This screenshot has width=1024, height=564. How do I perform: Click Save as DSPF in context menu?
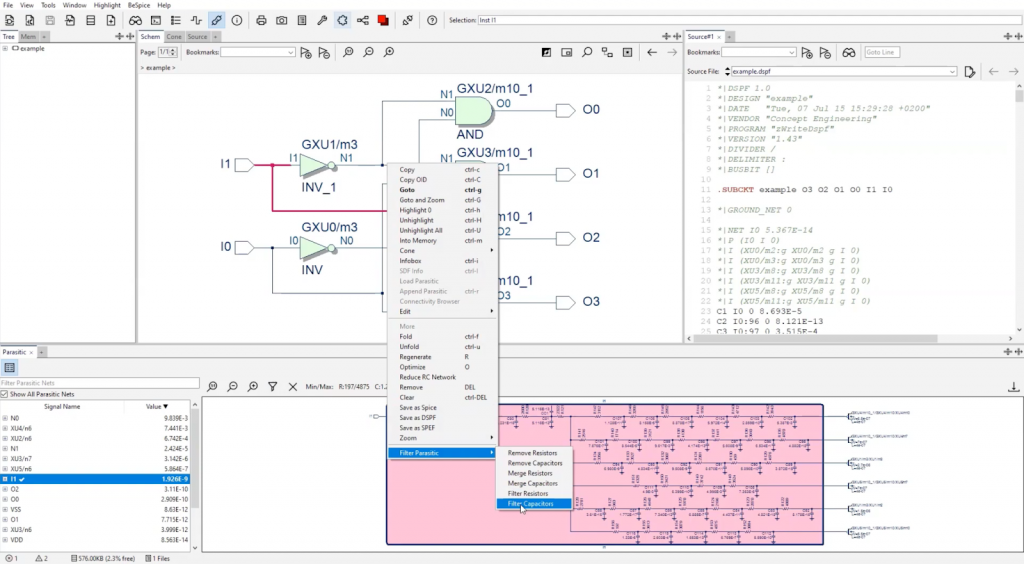[x=442, y=418]
